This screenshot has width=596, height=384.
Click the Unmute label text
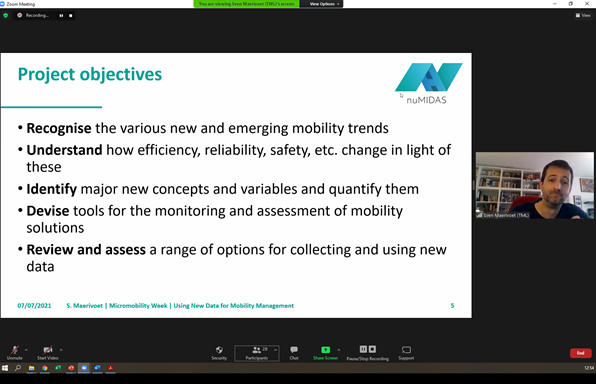point(14,358)
